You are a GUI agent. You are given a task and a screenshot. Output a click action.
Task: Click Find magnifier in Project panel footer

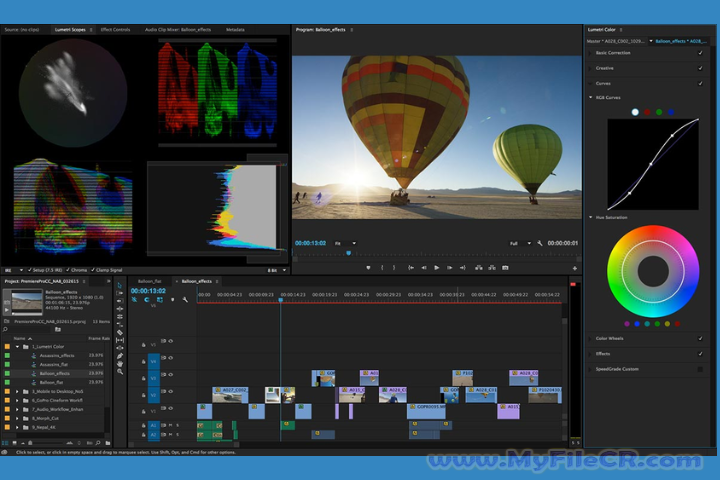(x=98, y=443)
